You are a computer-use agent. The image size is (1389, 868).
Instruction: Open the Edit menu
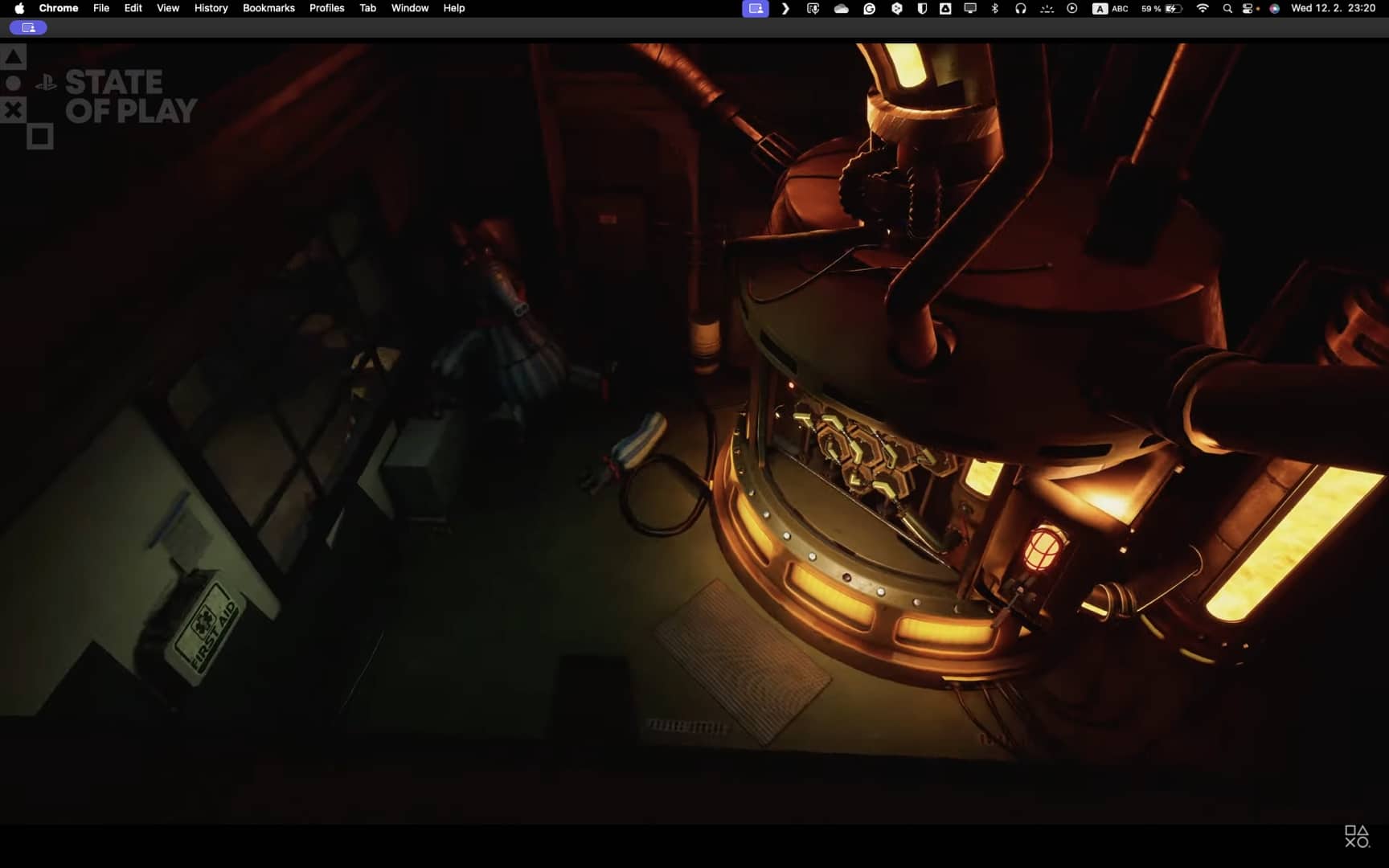(133, 8)
